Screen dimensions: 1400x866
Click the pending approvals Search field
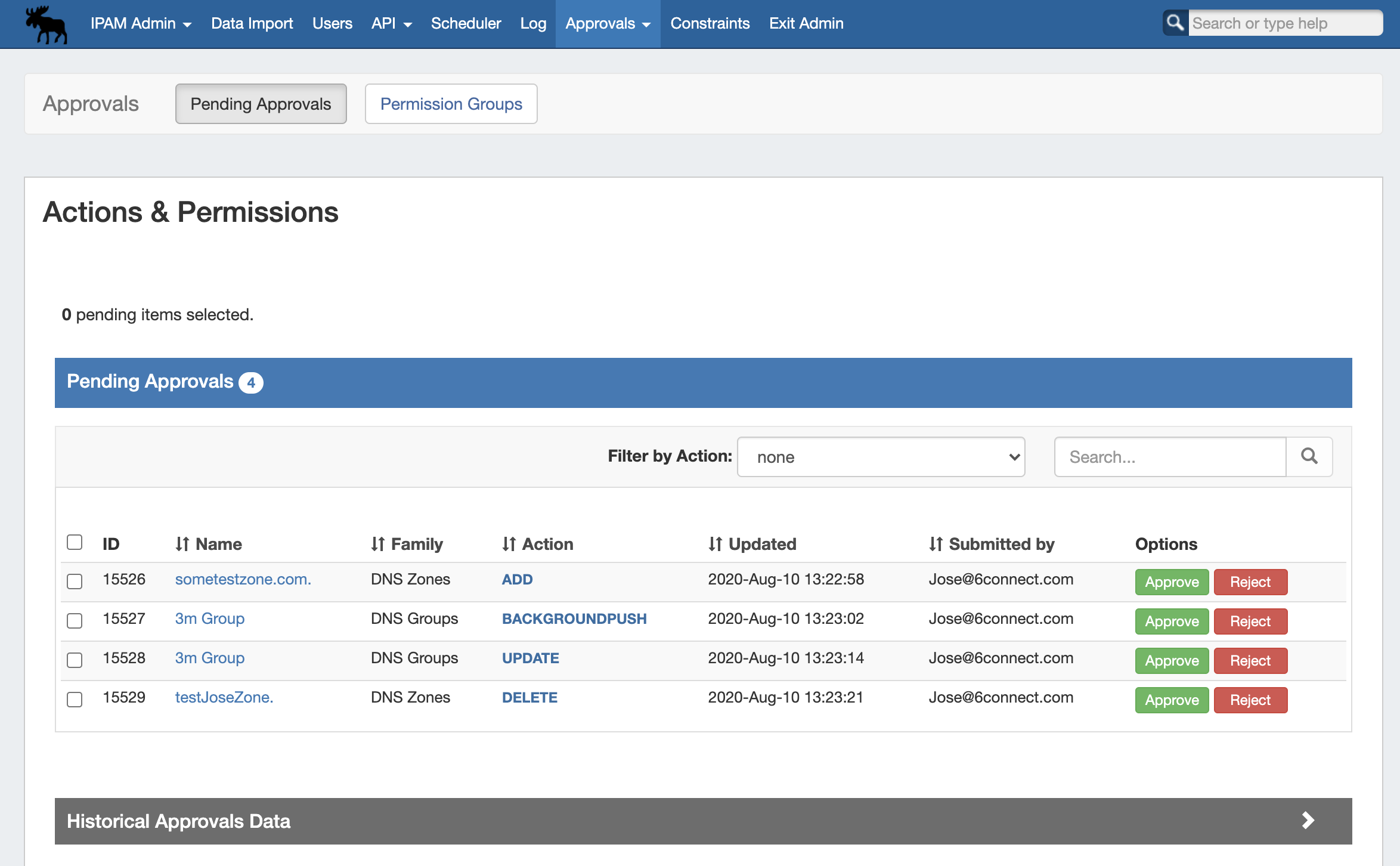[x=1169, y=457]
